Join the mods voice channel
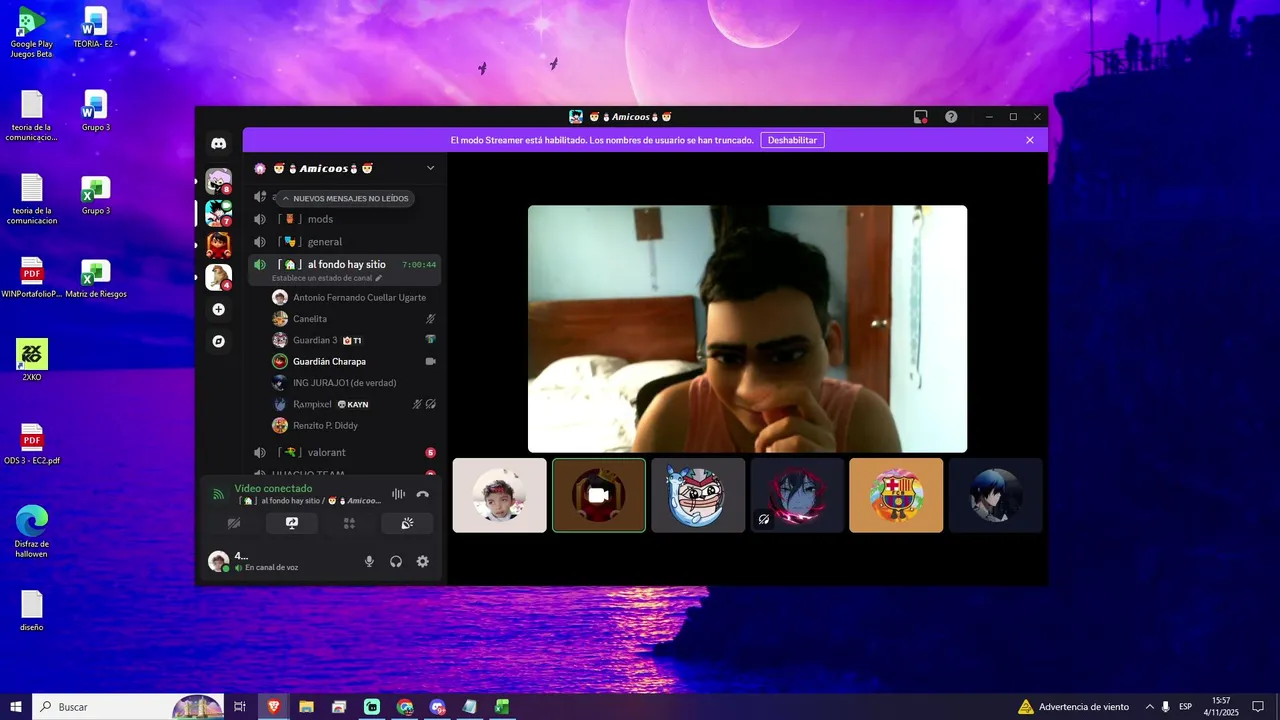The image size is (1280, 720). coord(344,219)
